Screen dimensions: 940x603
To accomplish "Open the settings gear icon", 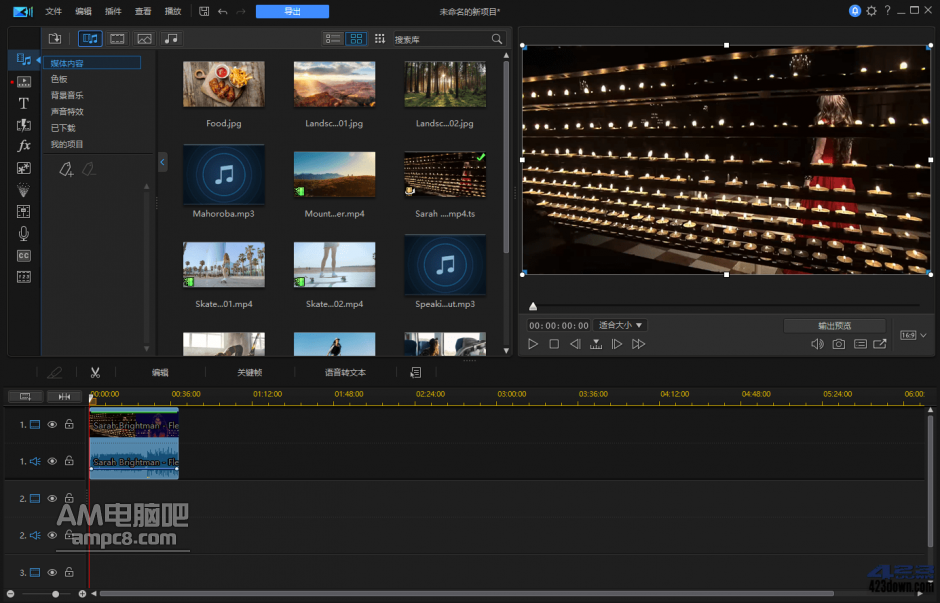I will [x=871, y=11].
